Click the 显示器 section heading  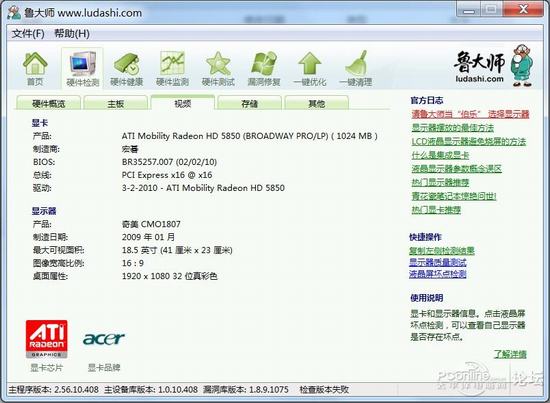click(44, 211)
